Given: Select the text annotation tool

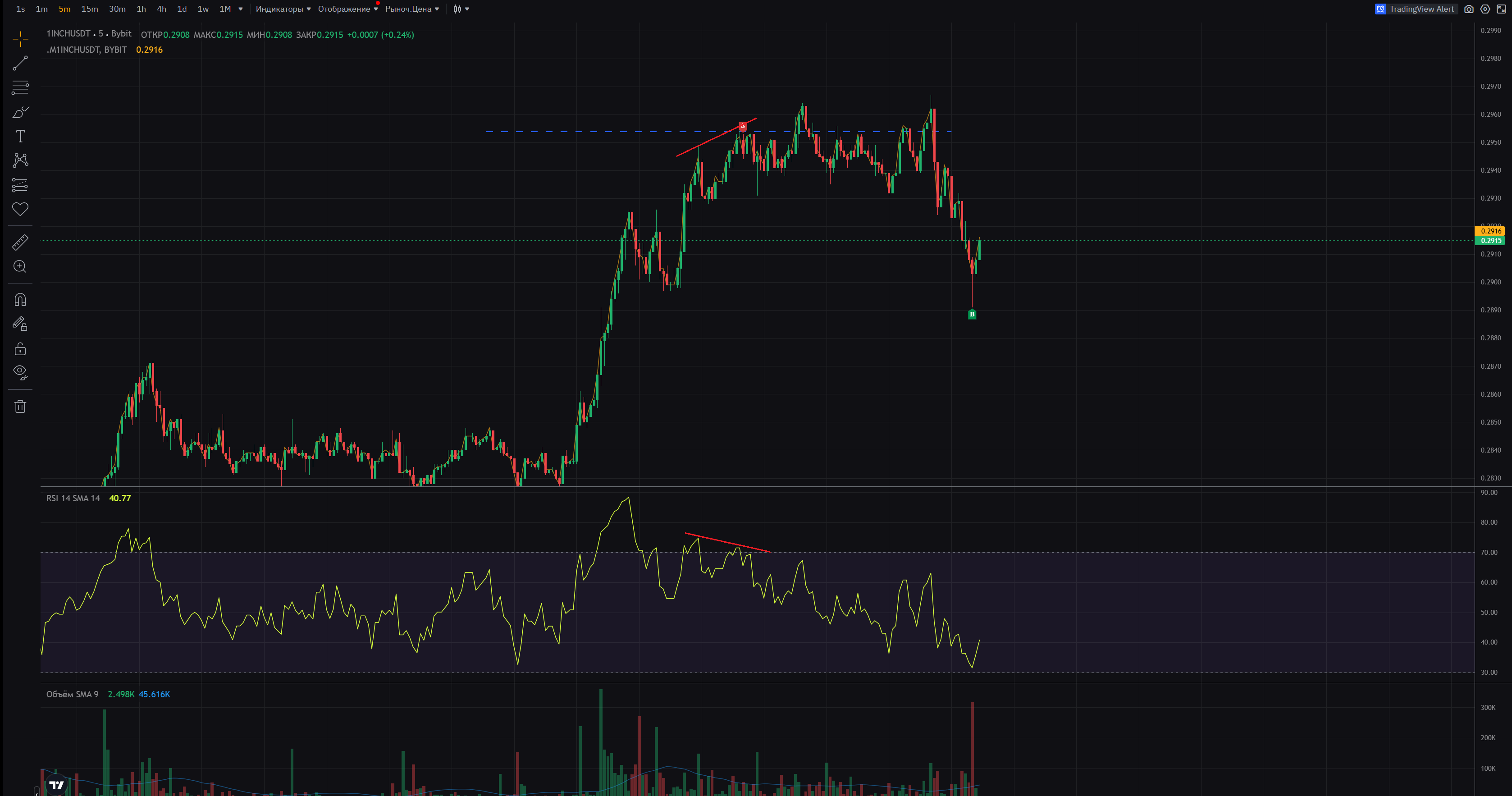Looking at the screenshot, I should 20,136.
